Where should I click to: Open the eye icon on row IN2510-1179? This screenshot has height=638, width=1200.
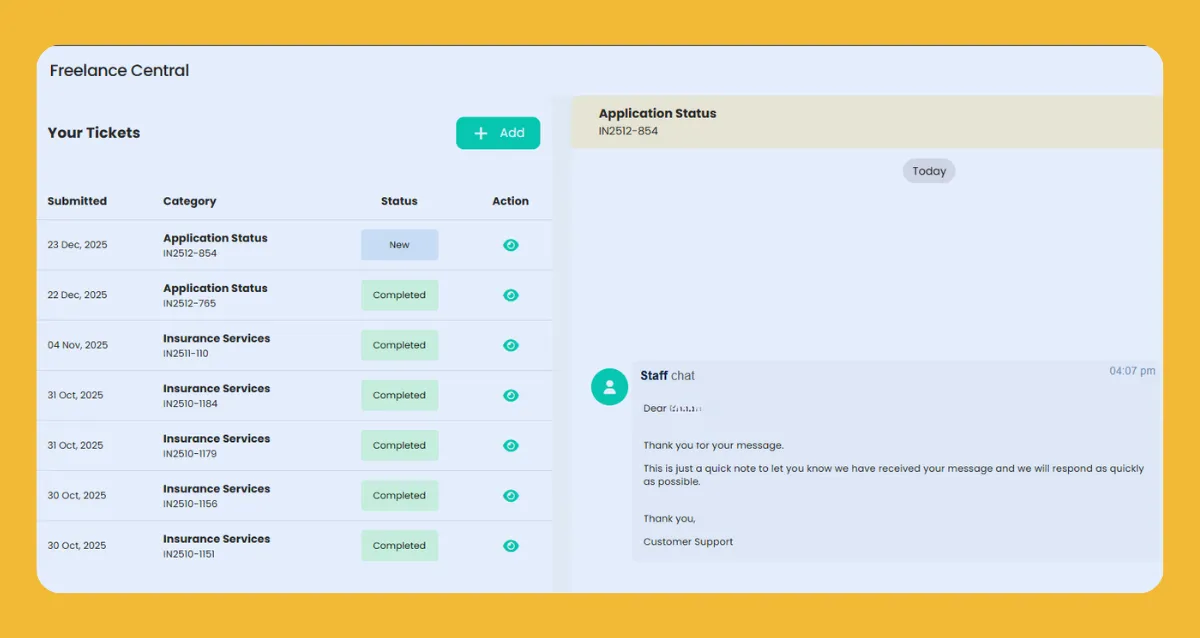[x=511, y=444]
